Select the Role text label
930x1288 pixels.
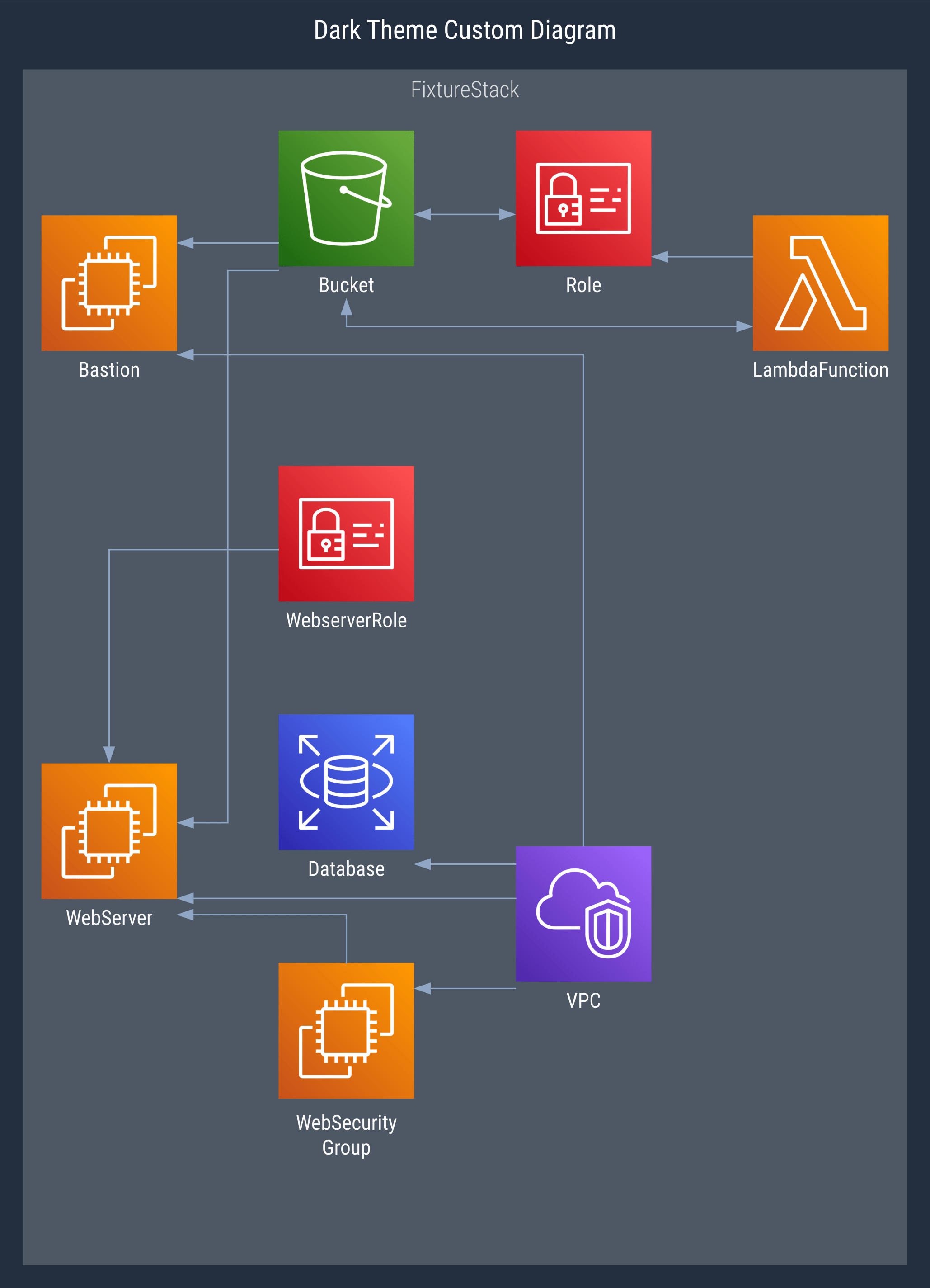tap(583, 285)
